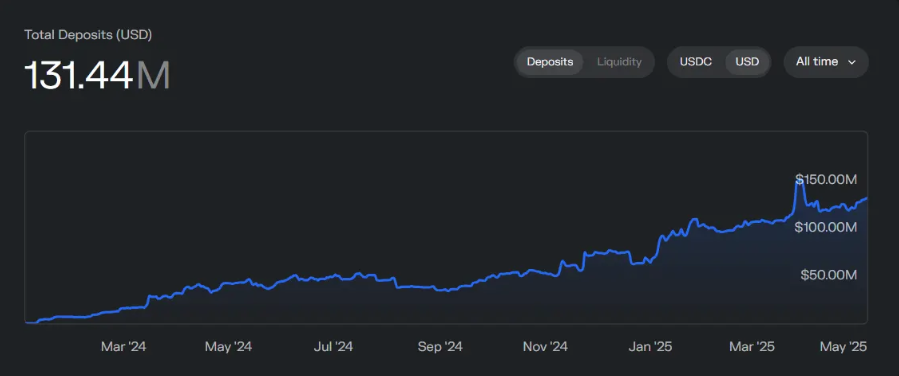
Task: Click the Jul '24 axis label
Action: (x=334, y=347)
